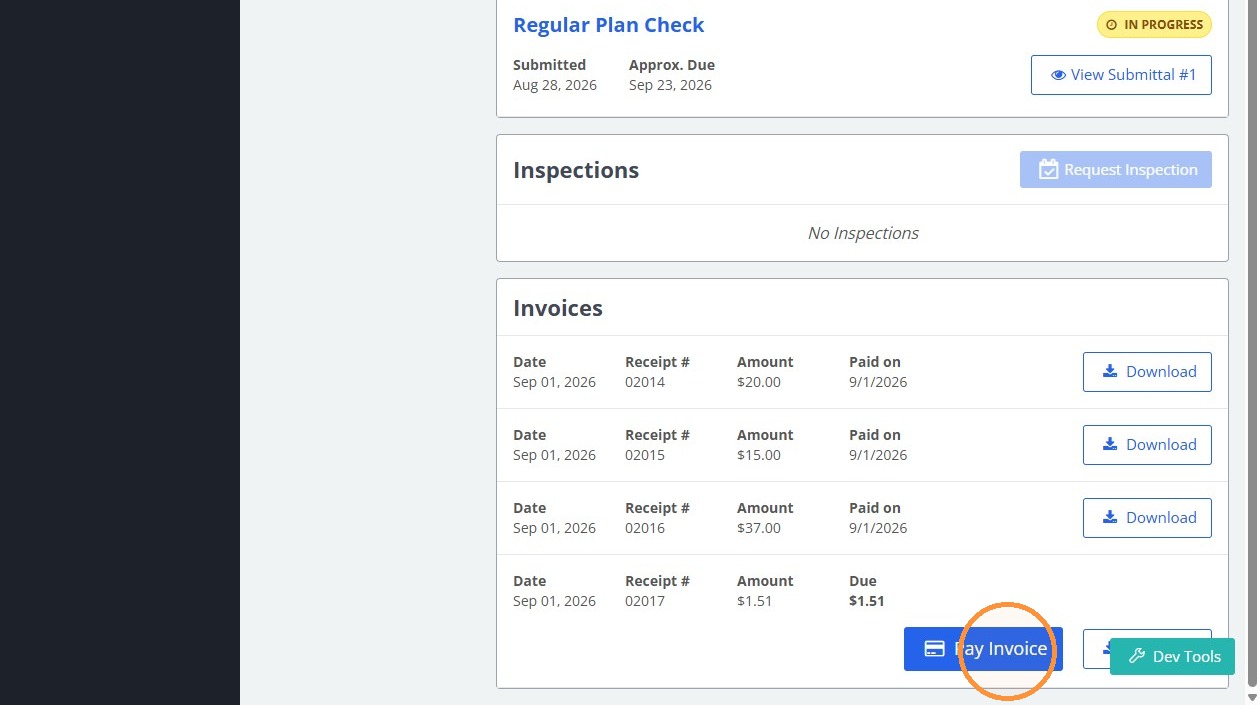1260x705 pixels.
Task: Pay the $1.51 invoice with Pay Invoice
Action: click(983, 649)
